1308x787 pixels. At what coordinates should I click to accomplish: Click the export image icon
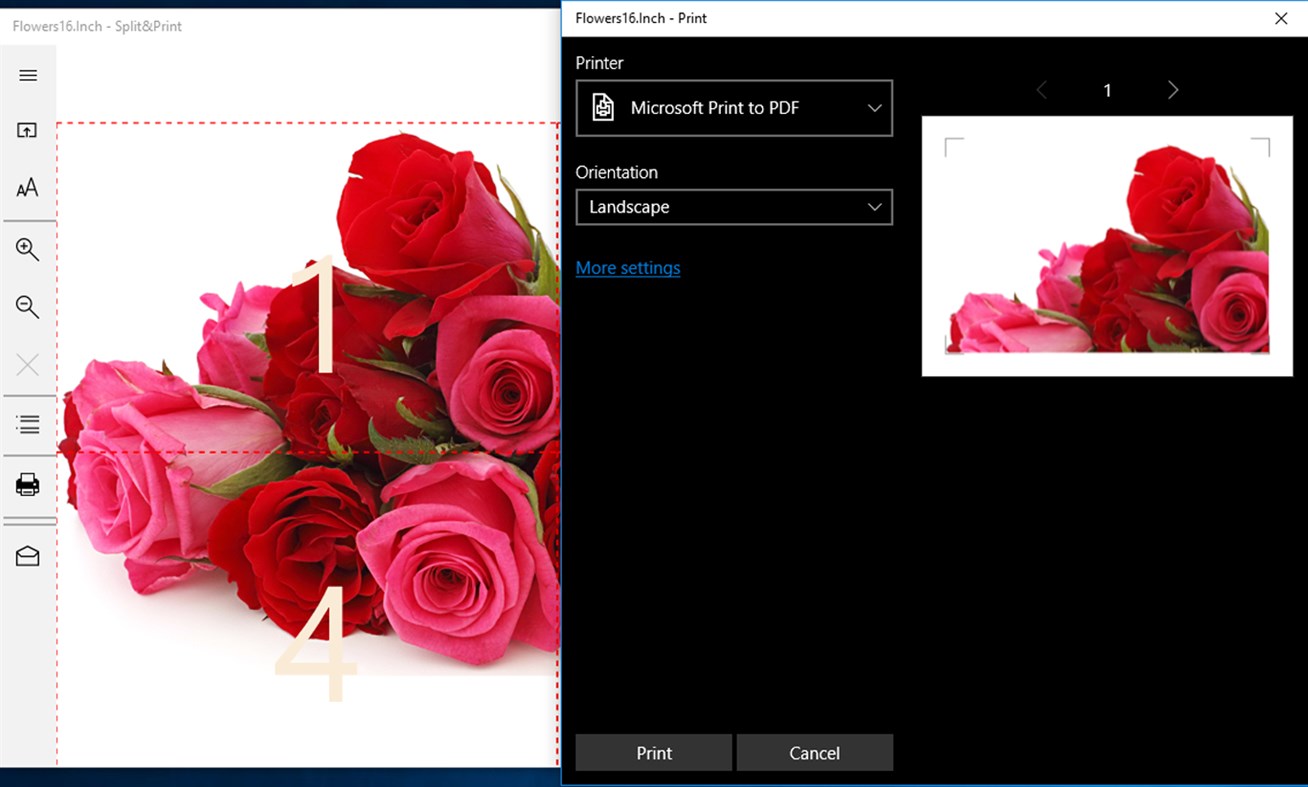[28, 130]
